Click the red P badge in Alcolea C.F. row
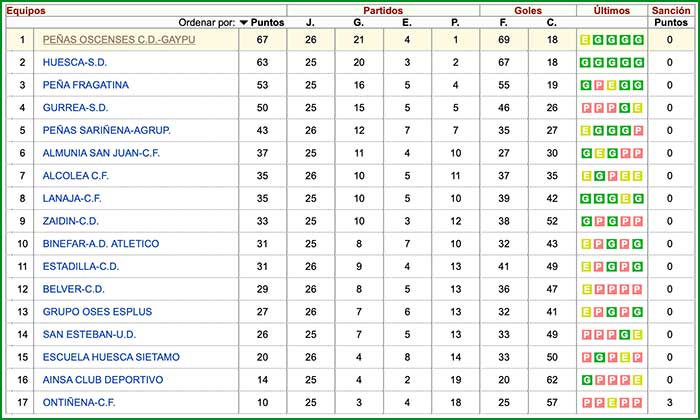The height and width of the screenshot is (420, 700). [611, 176]
